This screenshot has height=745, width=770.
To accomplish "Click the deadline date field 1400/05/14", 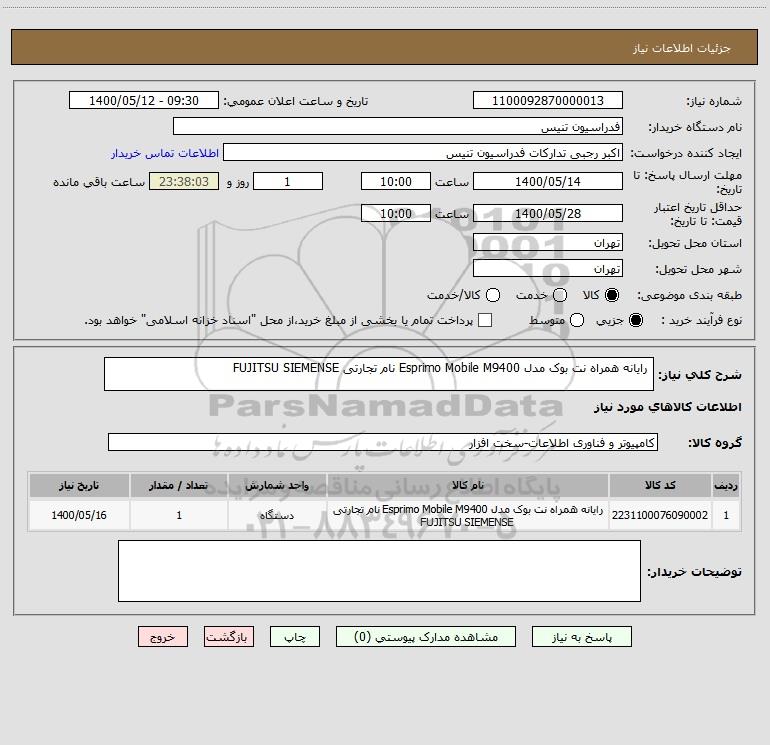I will pos(548,181).
